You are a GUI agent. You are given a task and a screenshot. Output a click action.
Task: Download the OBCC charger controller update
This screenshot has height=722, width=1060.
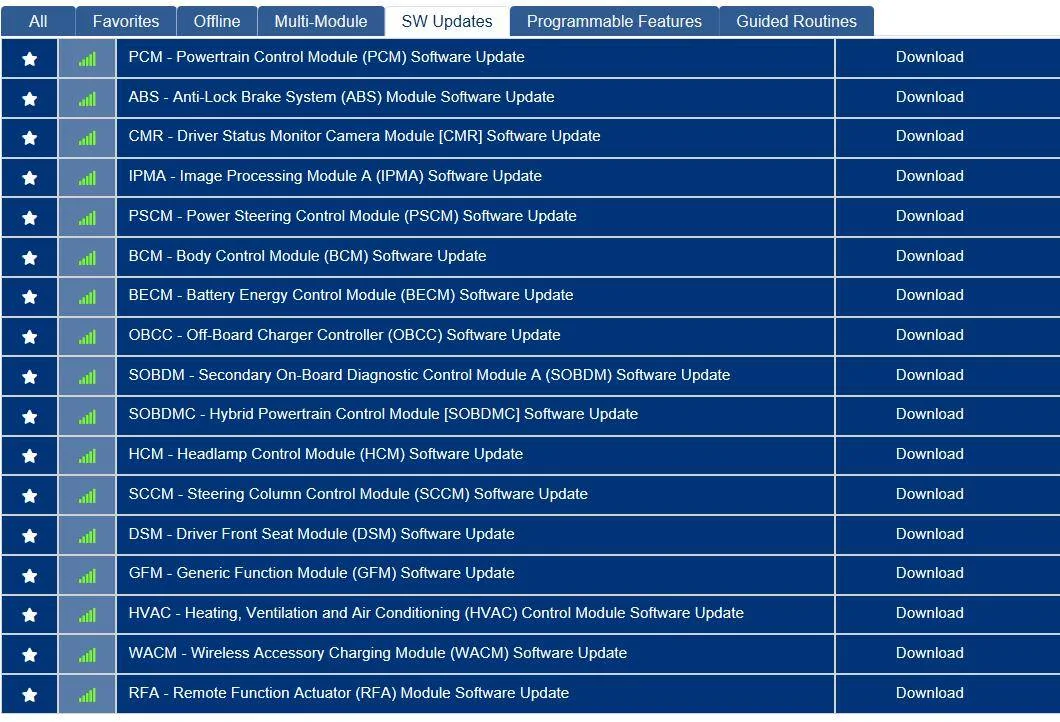point(930,335)
